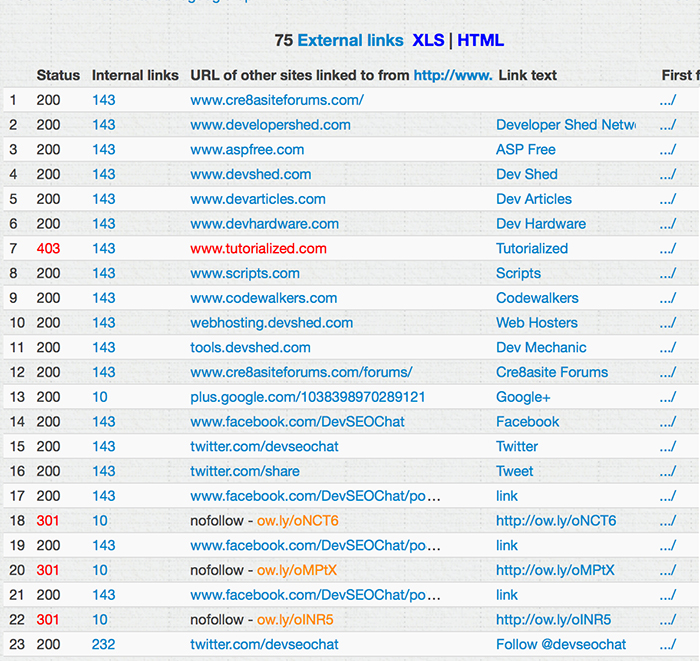Click the http://ow.ly/oINR5 link text
Screen dimensions: 700x661
(x=554, y=620)
